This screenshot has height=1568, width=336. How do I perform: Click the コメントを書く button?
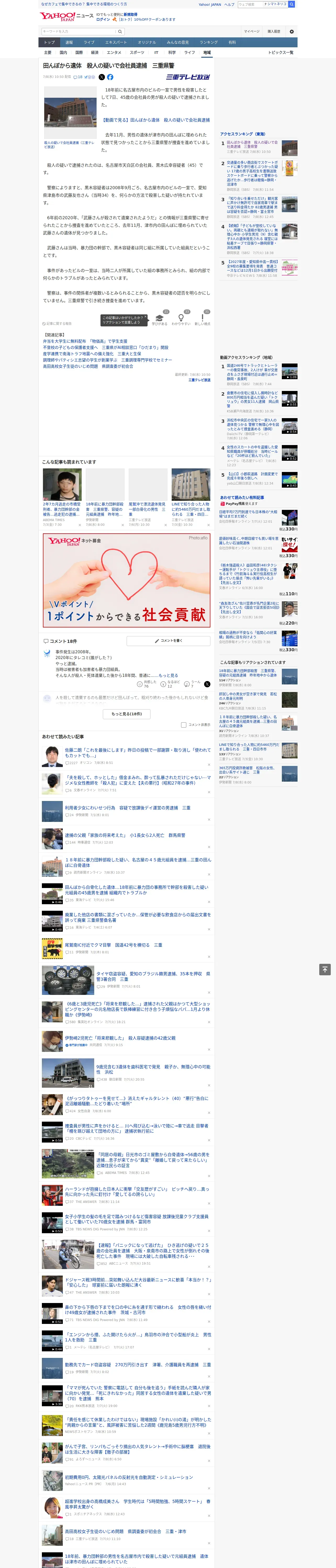coord(169,641)
